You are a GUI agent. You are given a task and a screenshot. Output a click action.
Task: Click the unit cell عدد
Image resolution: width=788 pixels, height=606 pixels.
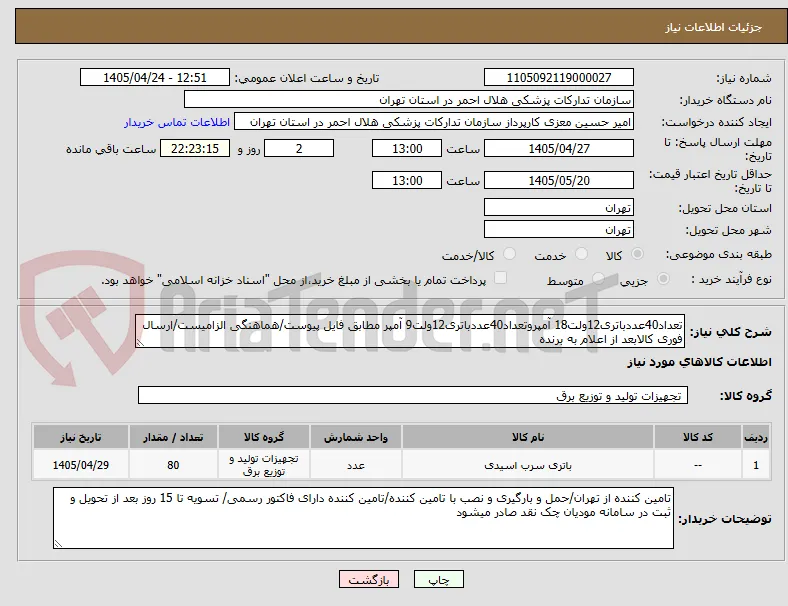point(356,465)
